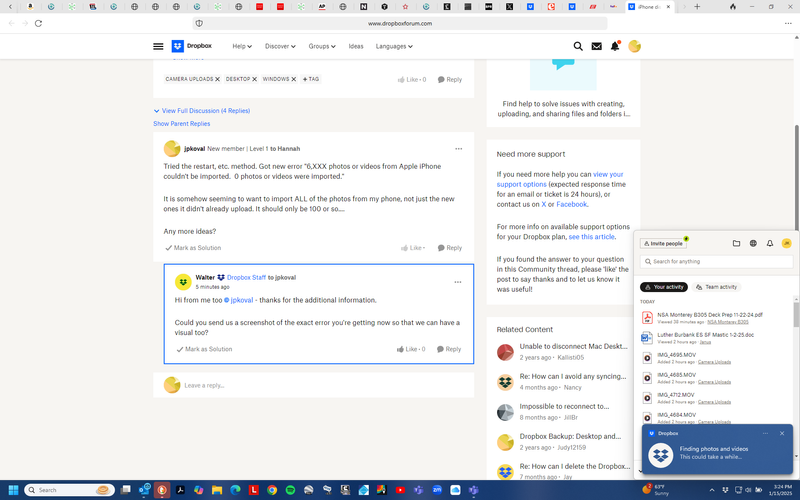This screenshot has width=800, height=500.
Task: Add a new tag to post
Action: coord(311,79)
